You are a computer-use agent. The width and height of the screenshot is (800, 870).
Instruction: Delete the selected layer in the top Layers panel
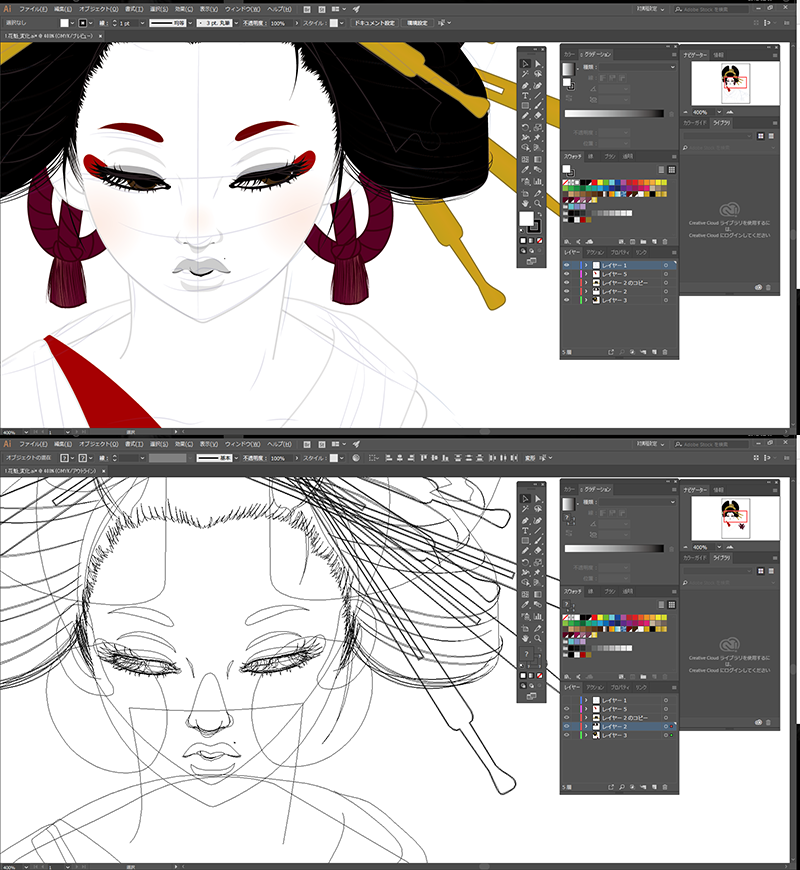click(x=665, y=352)
